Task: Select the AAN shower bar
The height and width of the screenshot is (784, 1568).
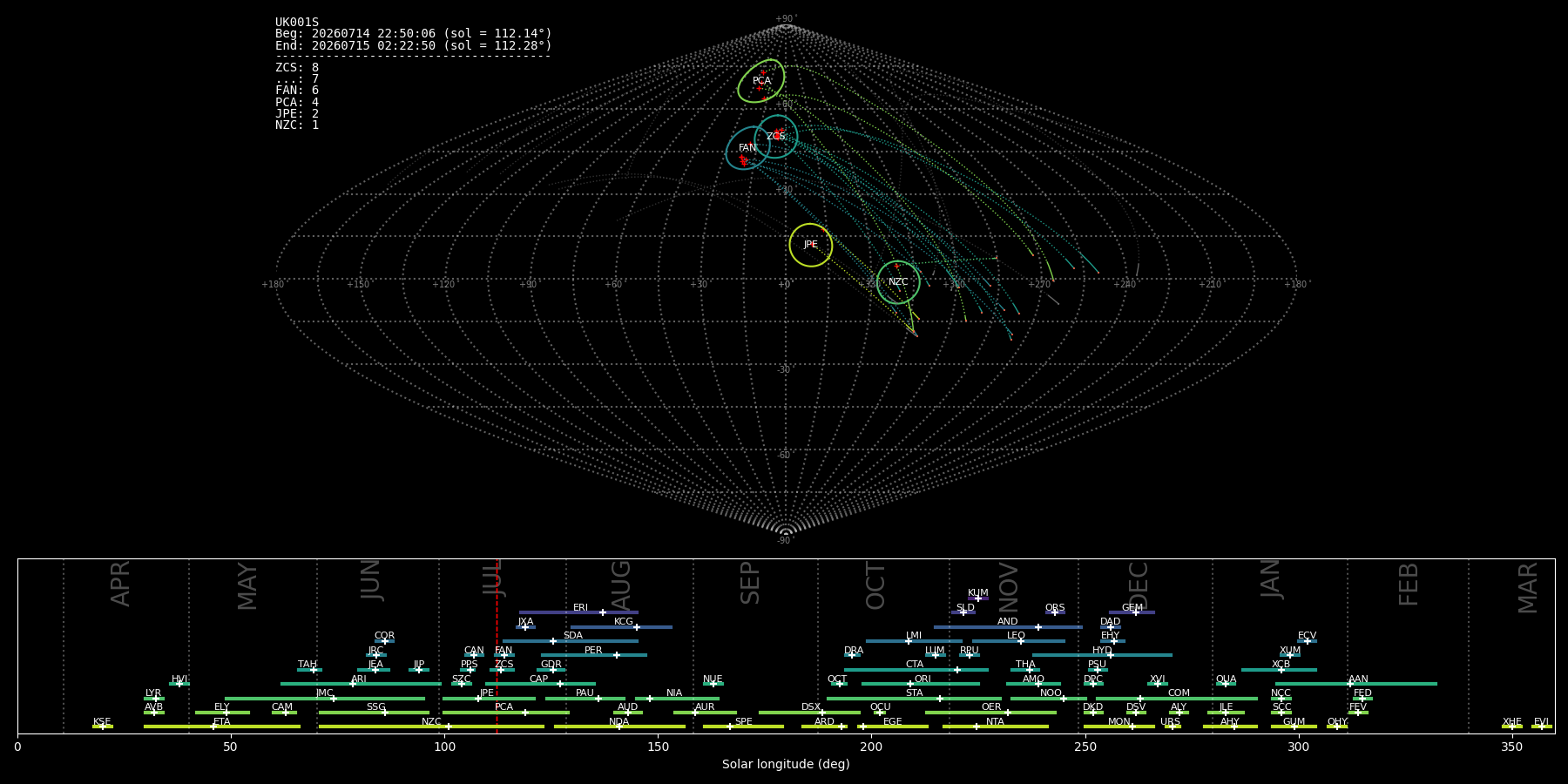Action: [1356, 684]
